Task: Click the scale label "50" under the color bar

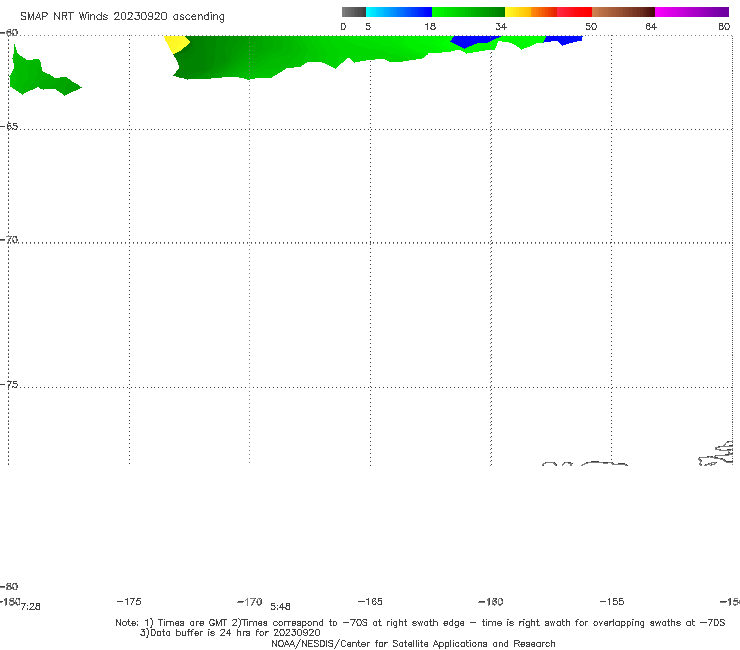Action: [591, 27]
